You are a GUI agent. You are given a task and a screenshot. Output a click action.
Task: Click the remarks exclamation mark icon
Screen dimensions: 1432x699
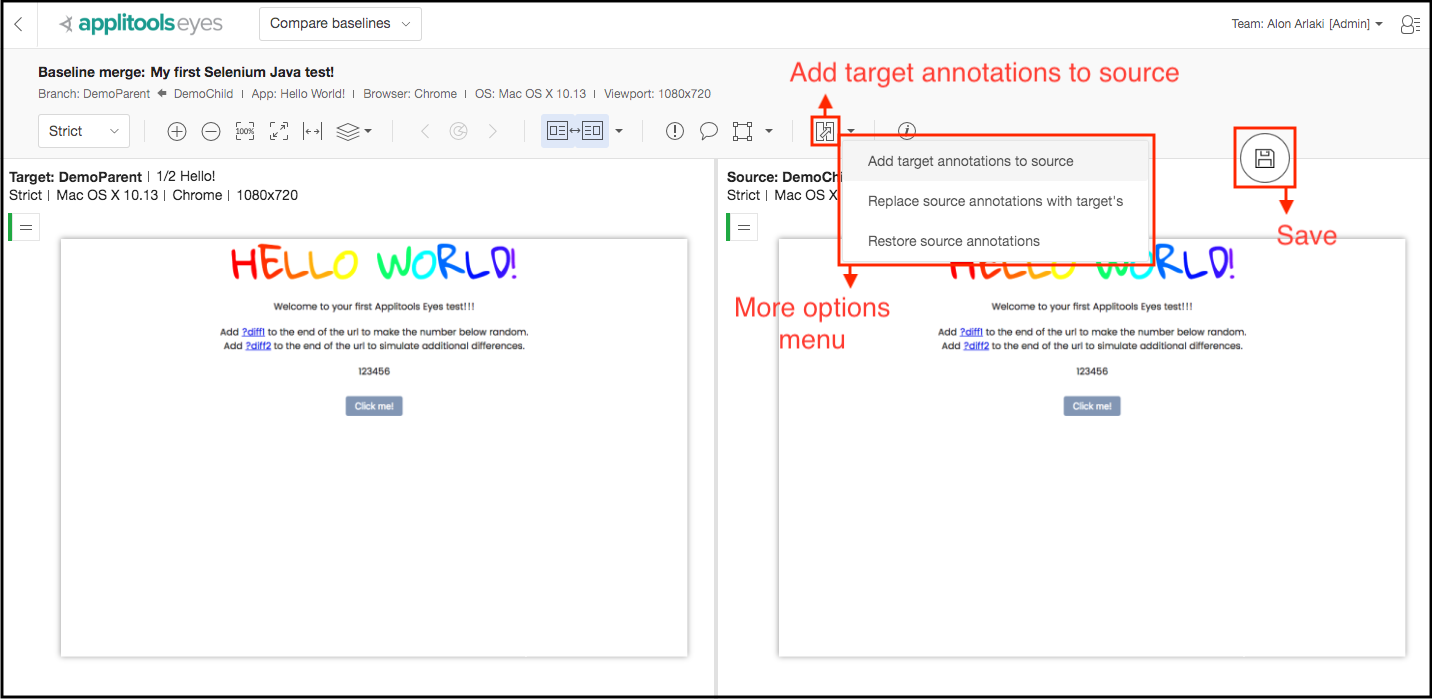tap(675, 131)
